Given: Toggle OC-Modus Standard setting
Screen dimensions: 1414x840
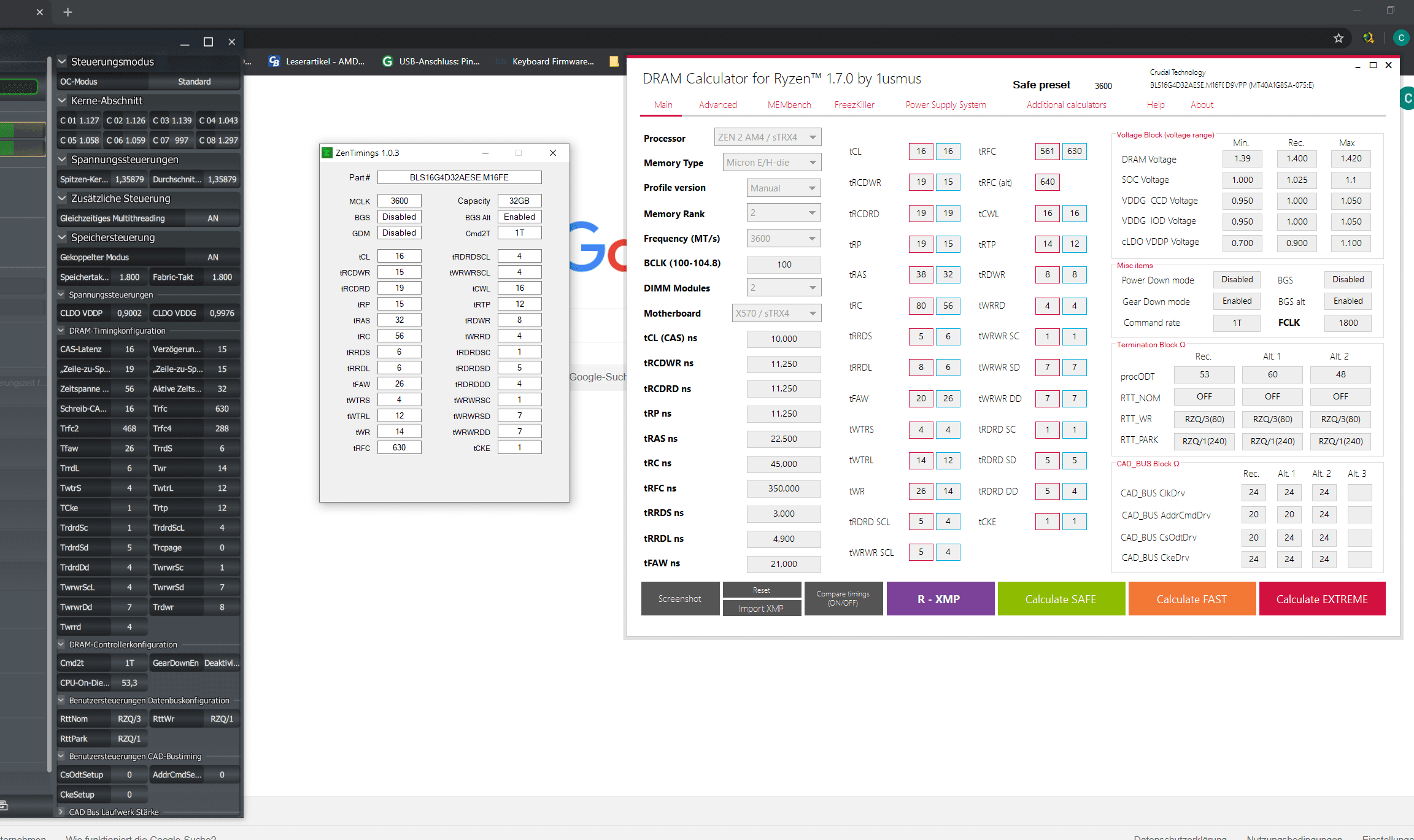Looking at the screenshot, I should [x=194, y=82].
